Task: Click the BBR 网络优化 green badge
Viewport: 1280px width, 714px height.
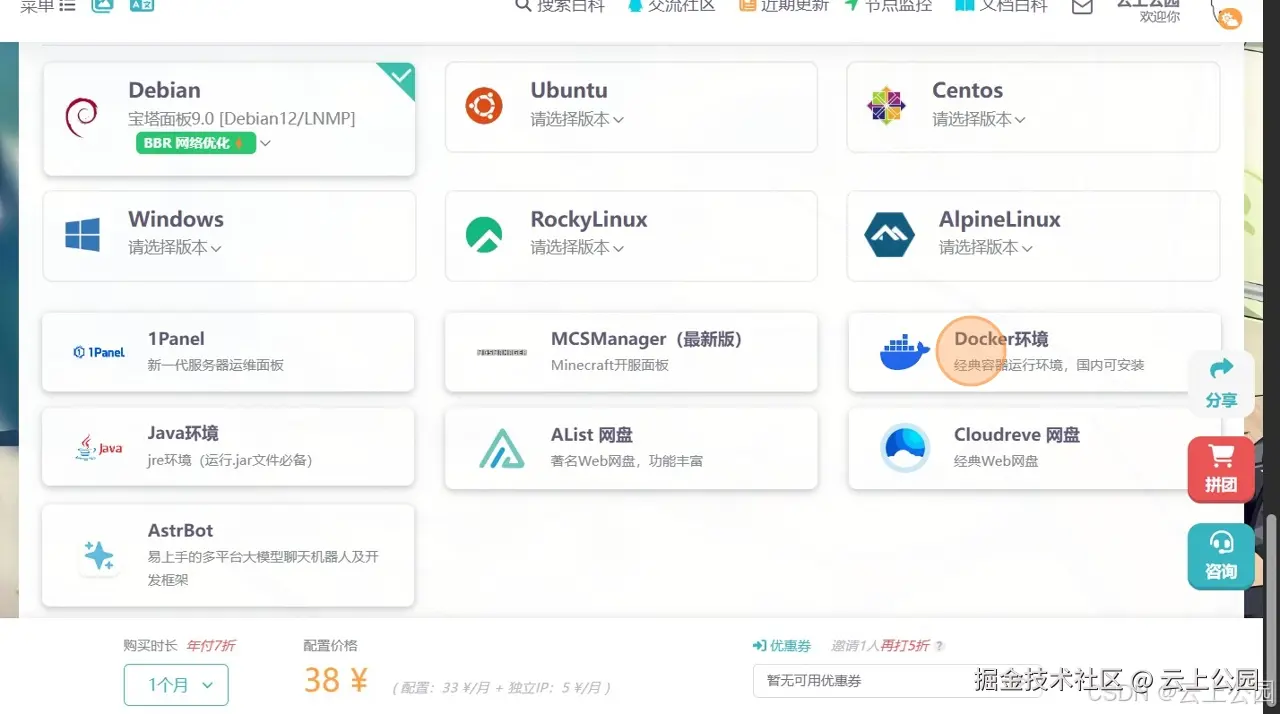Action: coord(196,143)
